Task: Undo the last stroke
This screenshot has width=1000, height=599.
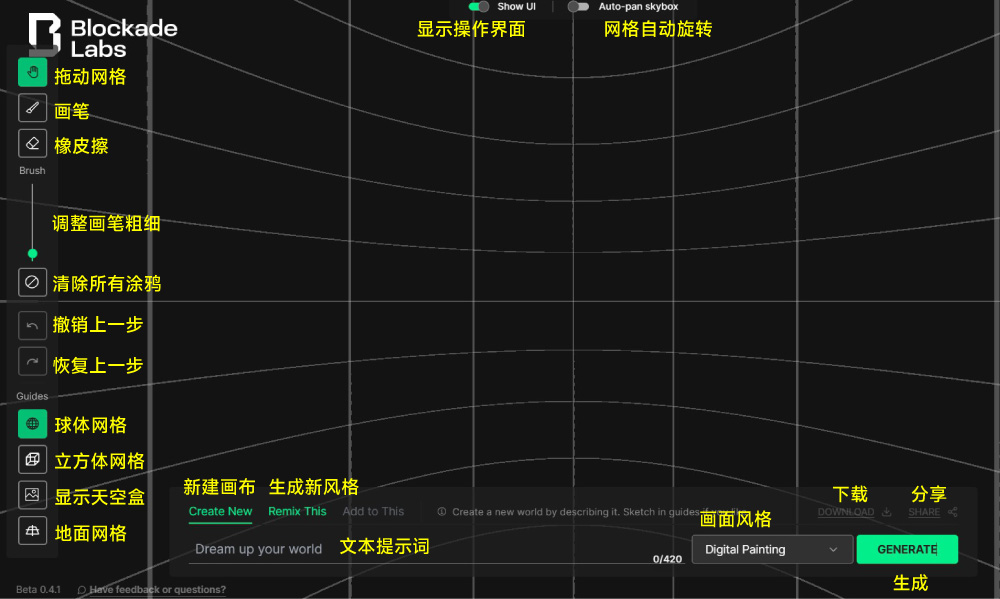Action: tap(32, 324)
